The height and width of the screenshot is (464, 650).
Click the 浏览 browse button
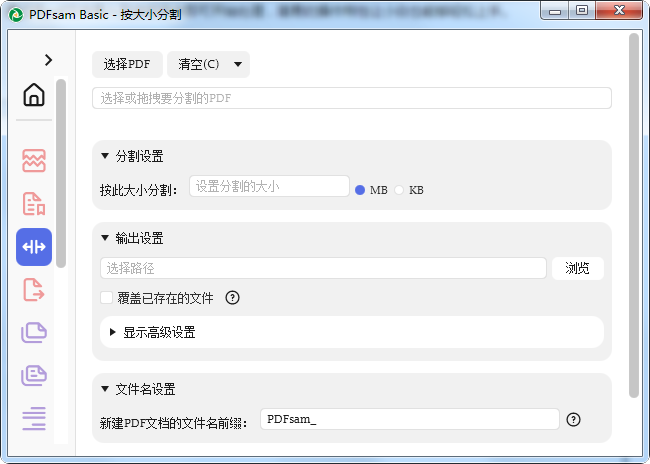[577, 268]
